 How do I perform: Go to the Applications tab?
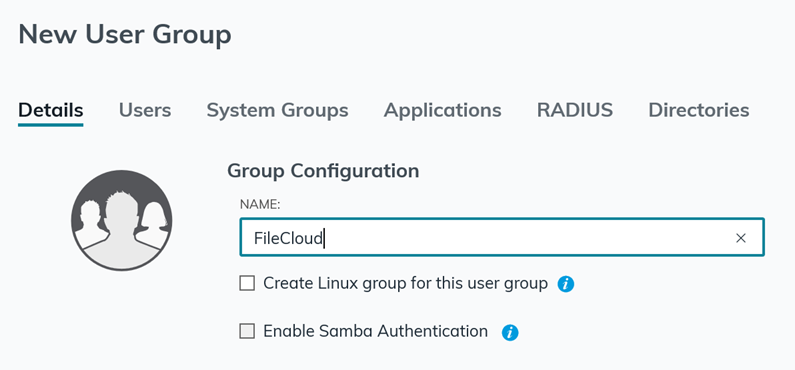pos(443,110)
